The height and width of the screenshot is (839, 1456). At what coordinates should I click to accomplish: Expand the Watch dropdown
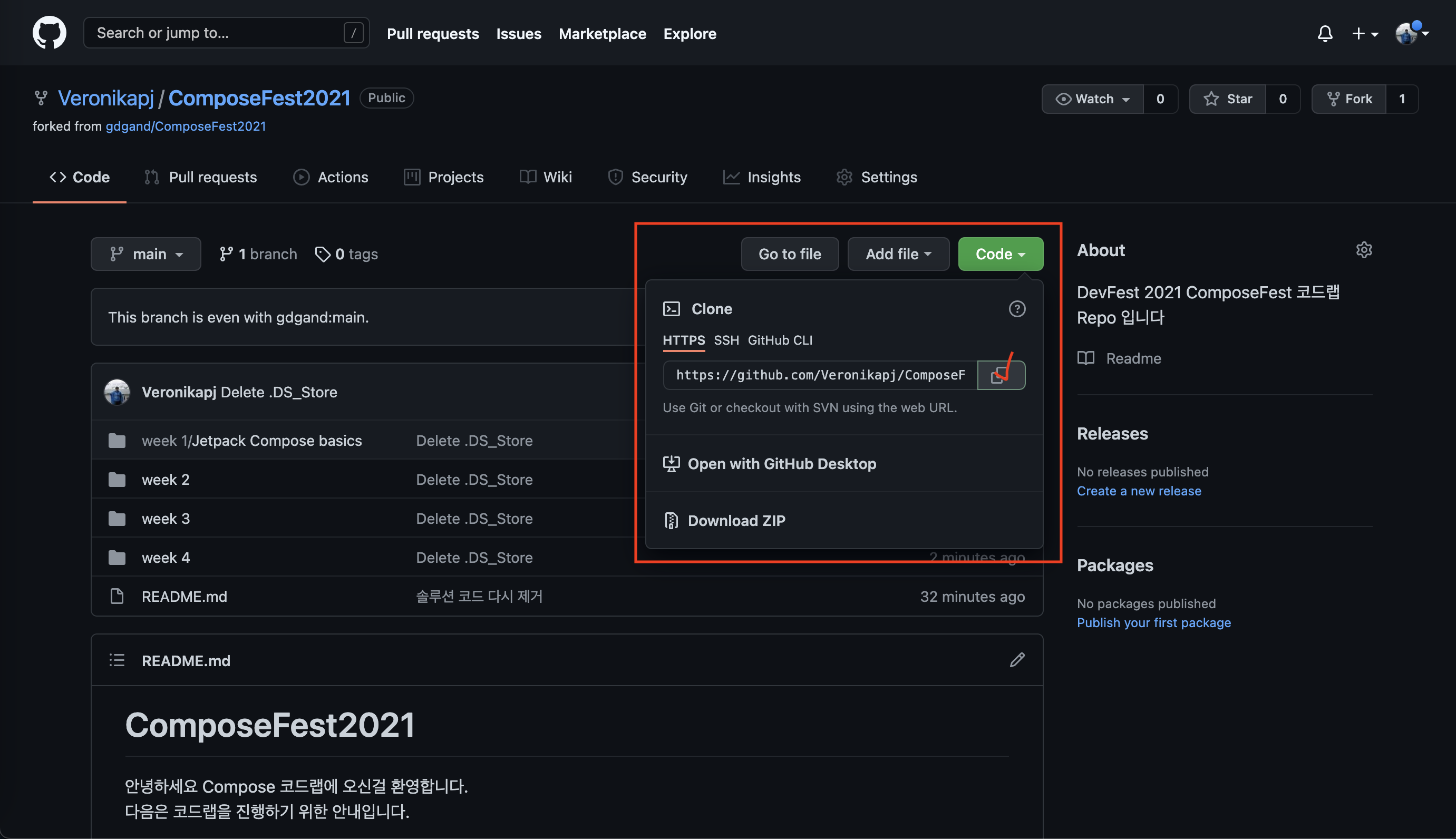coord(1092,99)
